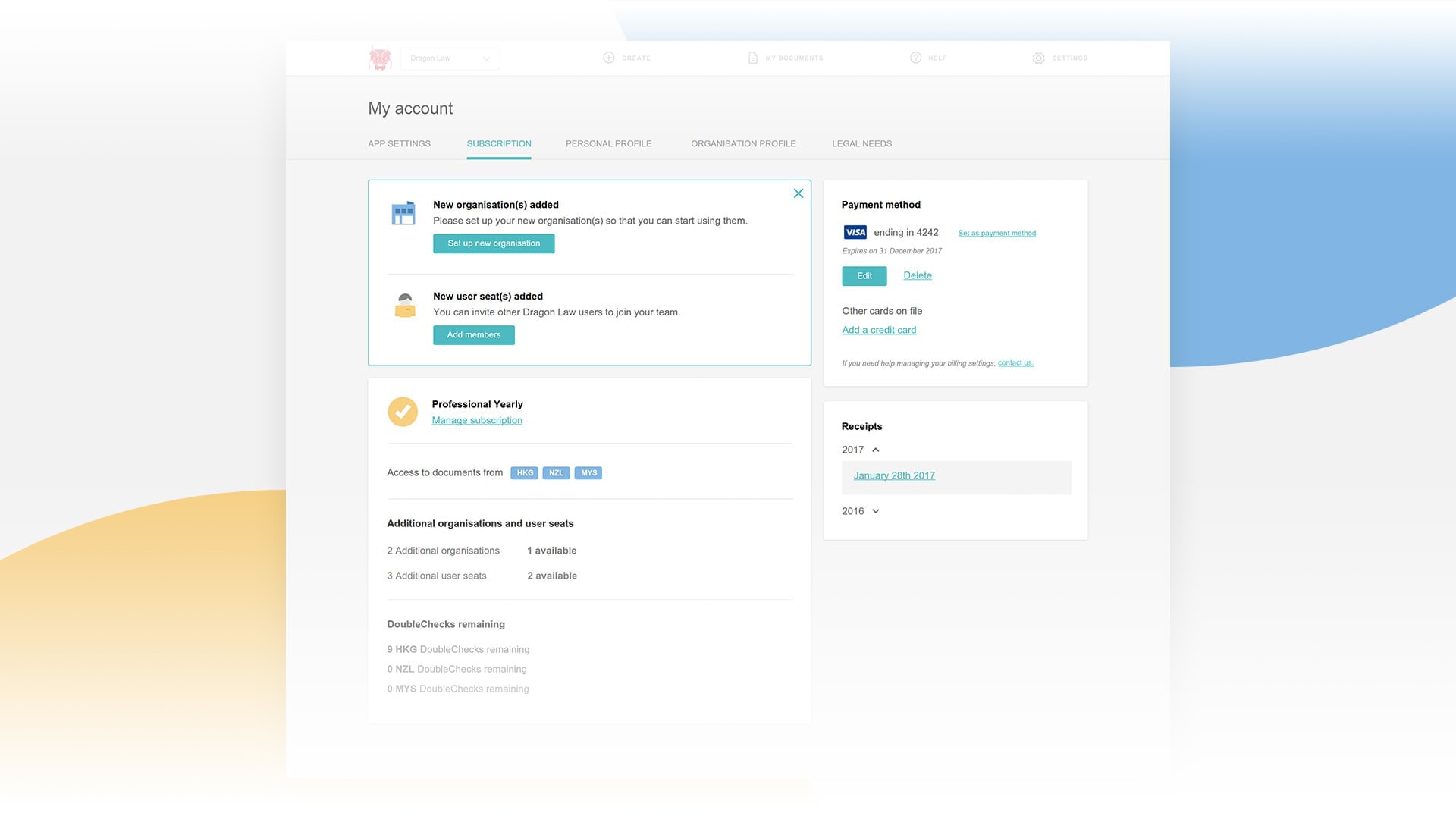Open the Manage subscription link
Screen dimensions: 1456x819
click(x=477, y=420)
